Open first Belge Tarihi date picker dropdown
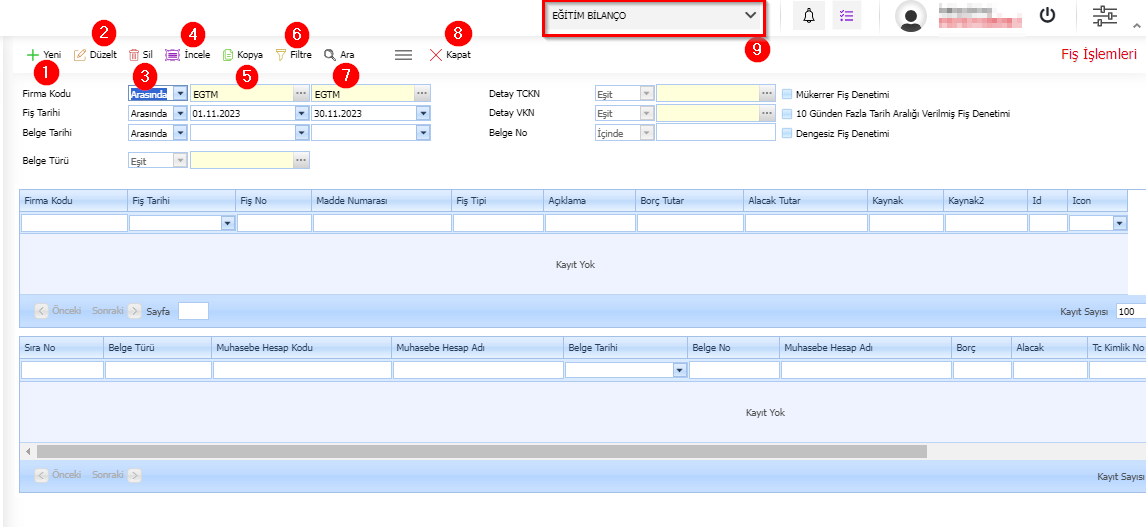Image resolution: width=1146 pixels, height=527 pixels. tap(302, 133)
